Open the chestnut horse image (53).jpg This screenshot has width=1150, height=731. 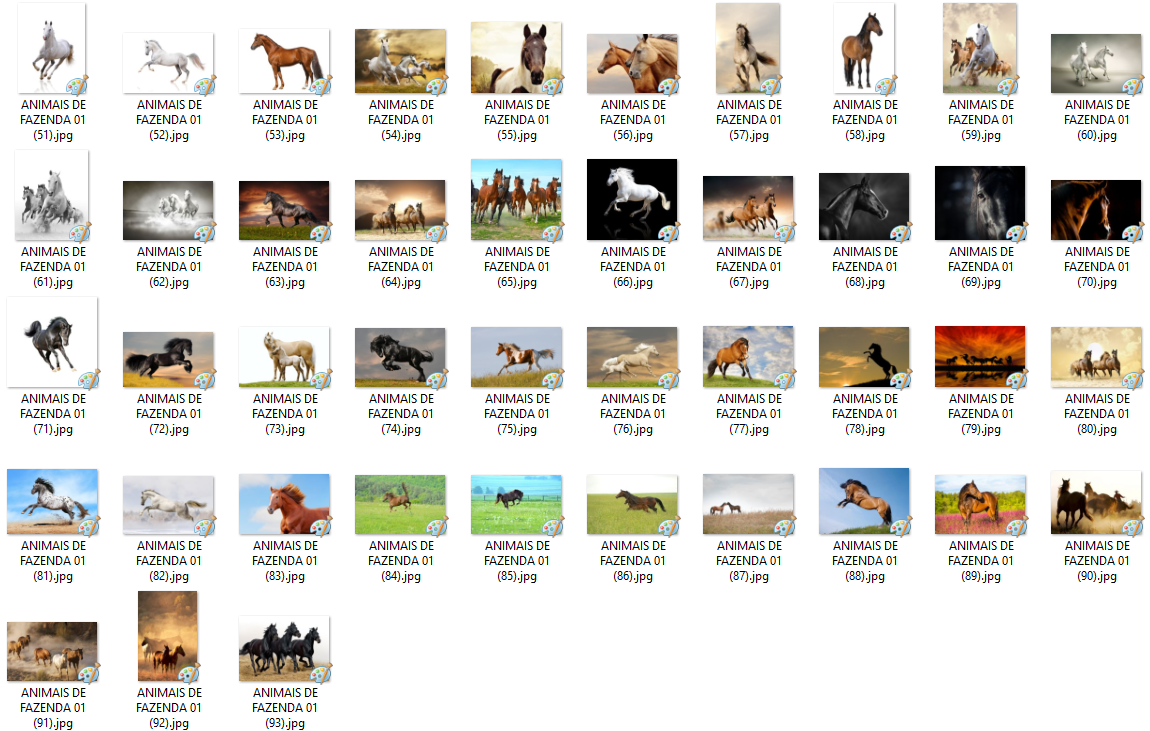tap(284, 61)
